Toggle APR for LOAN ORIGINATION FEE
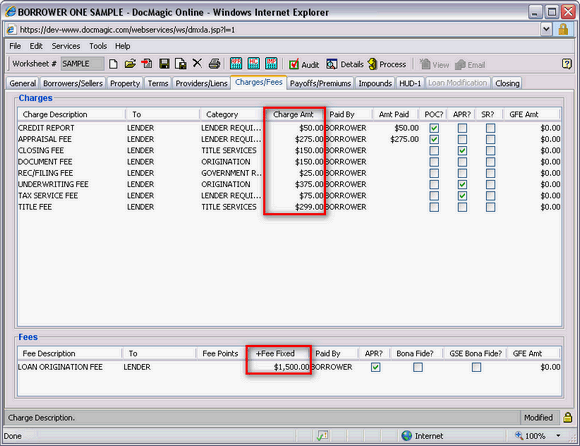Image resolution: width=580 pixels, height=446 pixels. click(x=376, y=367)
